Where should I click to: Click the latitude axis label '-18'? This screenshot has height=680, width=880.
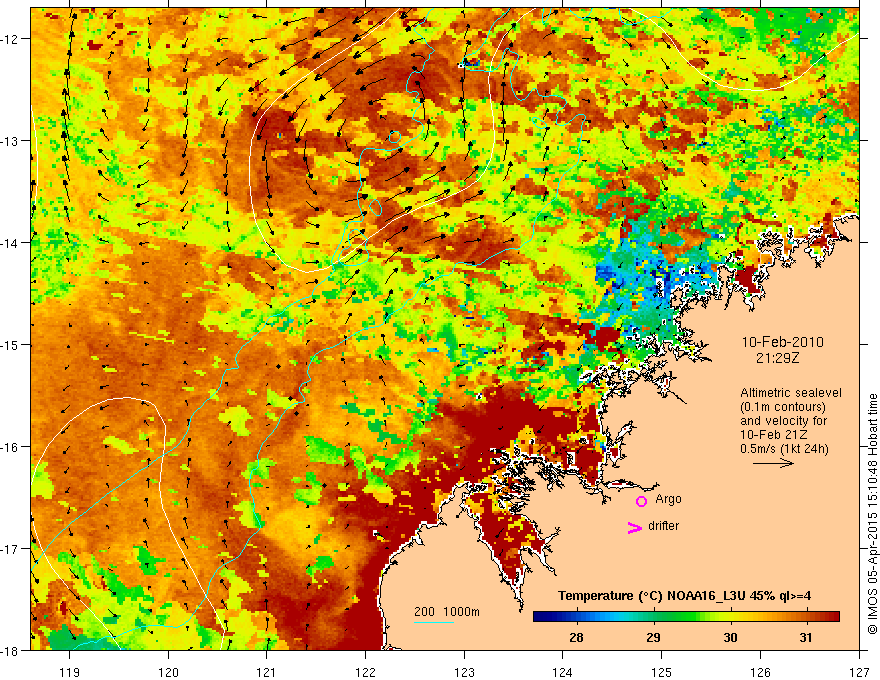(x=10, y=651)
